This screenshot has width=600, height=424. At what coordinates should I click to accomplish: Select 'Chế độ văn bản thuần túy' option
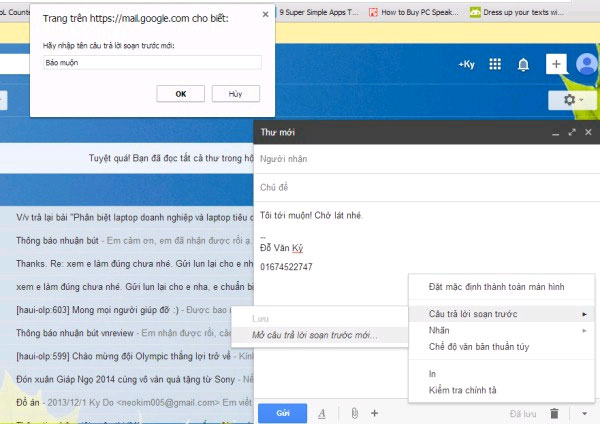click(x=501, y=347)
